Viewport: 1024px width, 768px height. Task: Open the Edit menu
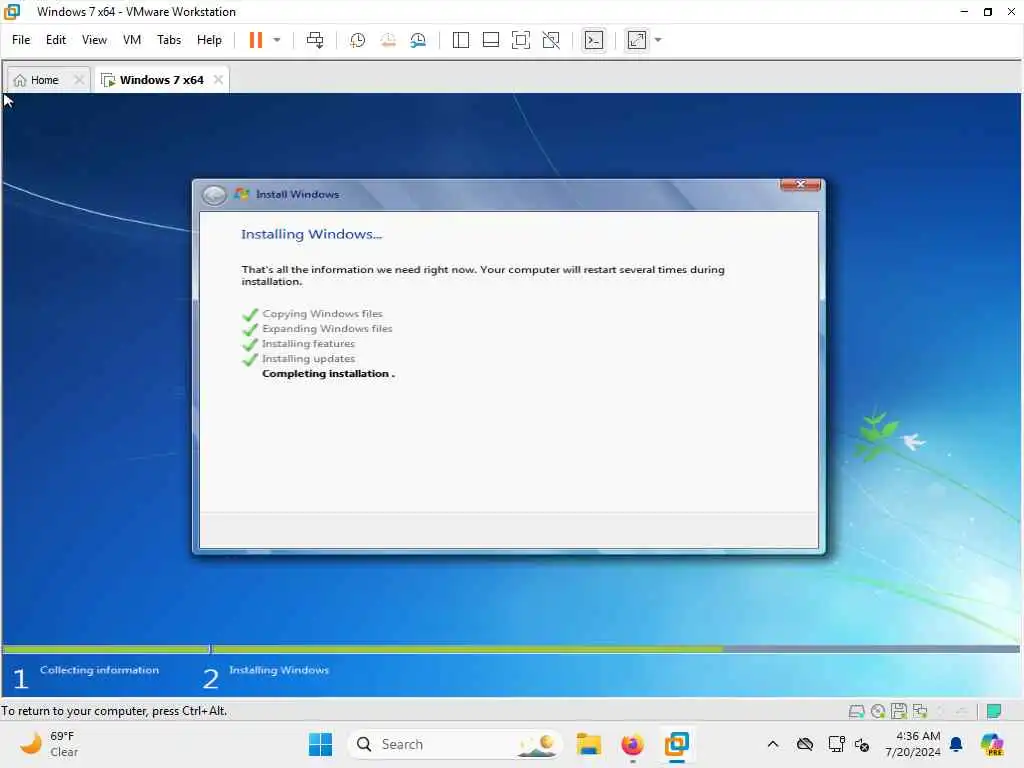(56, 40)
